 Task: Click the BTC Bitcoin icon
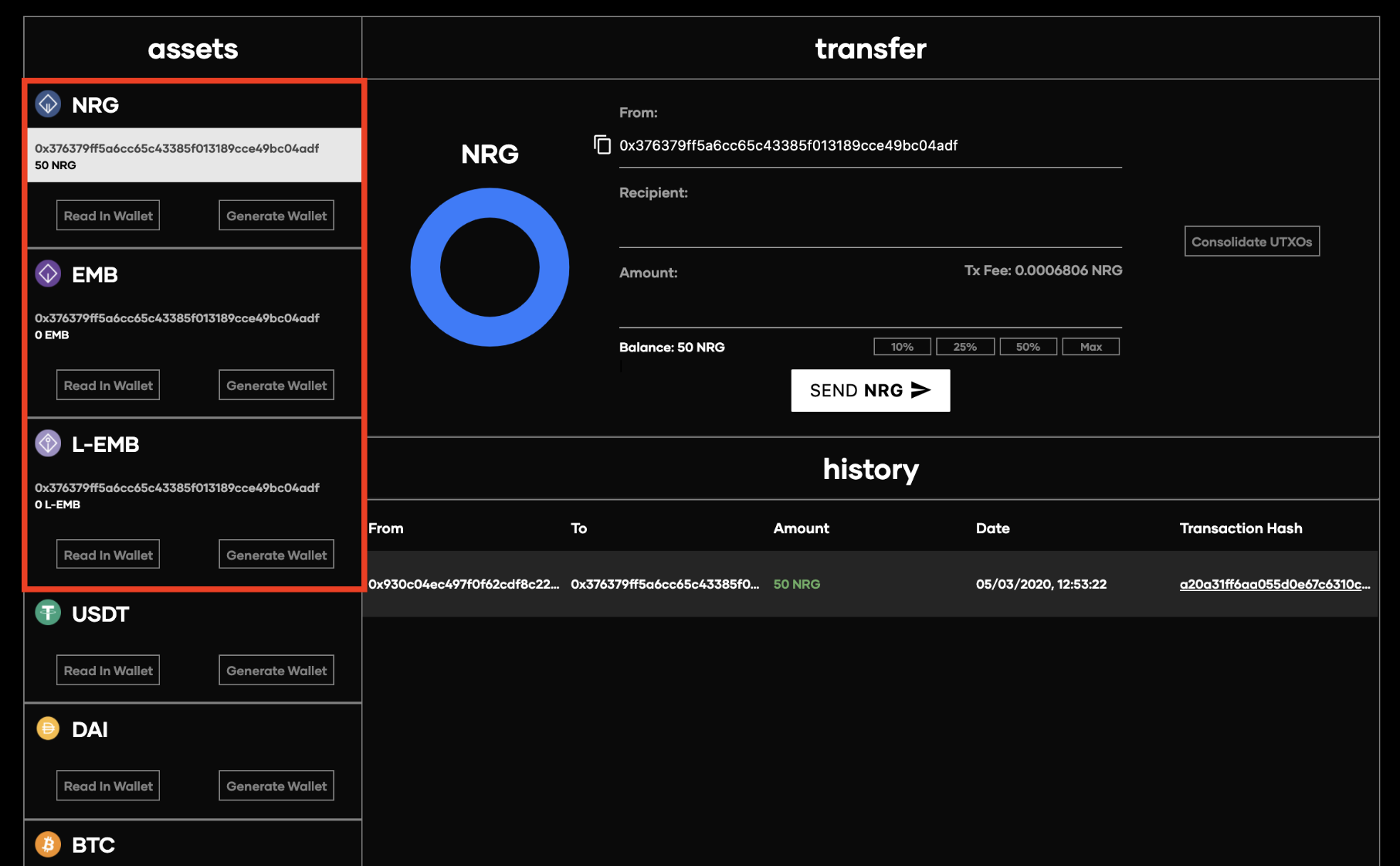click(48, 844)
